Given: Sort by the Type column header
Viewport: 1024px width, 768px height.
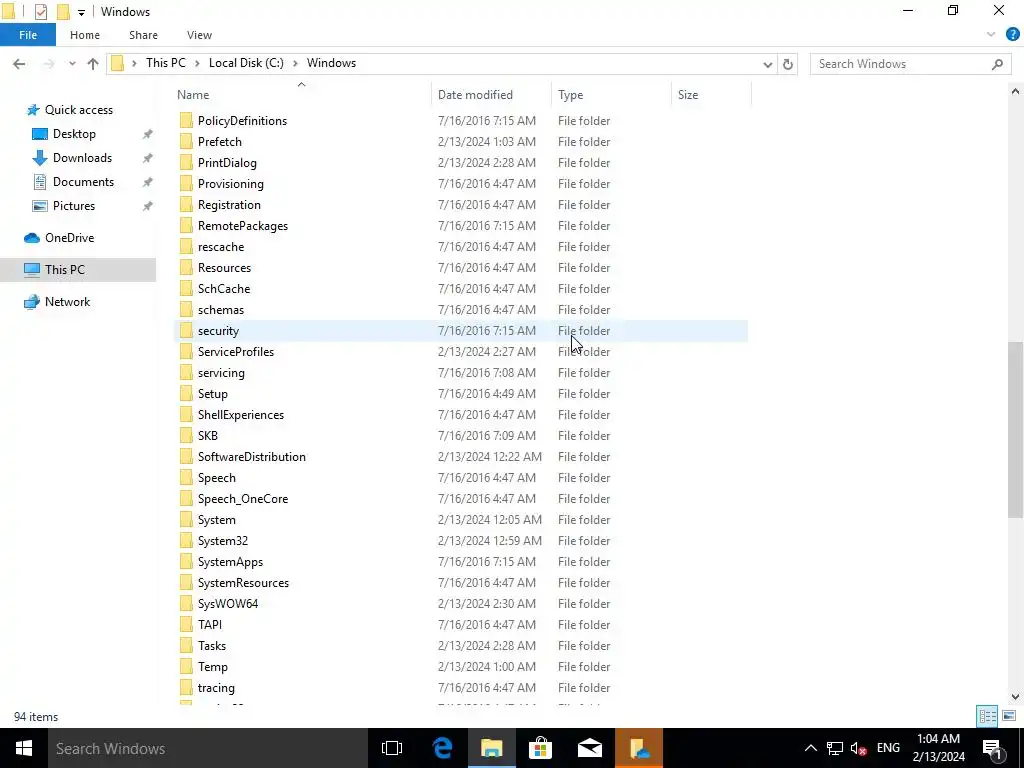Looking at the screenshot, I should click(611, 95).
